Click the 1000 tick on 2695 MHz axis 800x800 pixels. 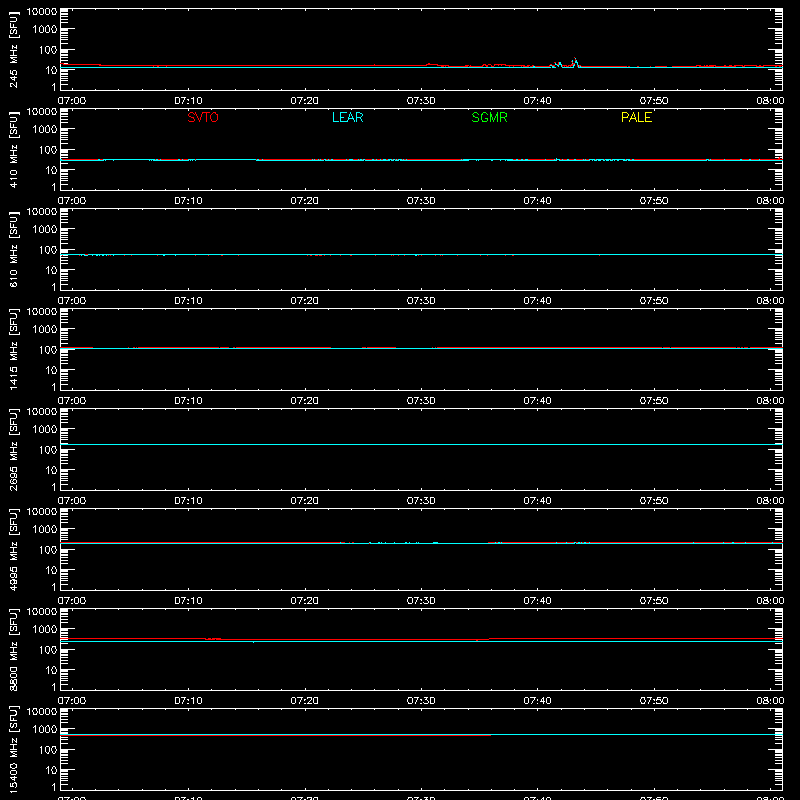coord(45,430)
